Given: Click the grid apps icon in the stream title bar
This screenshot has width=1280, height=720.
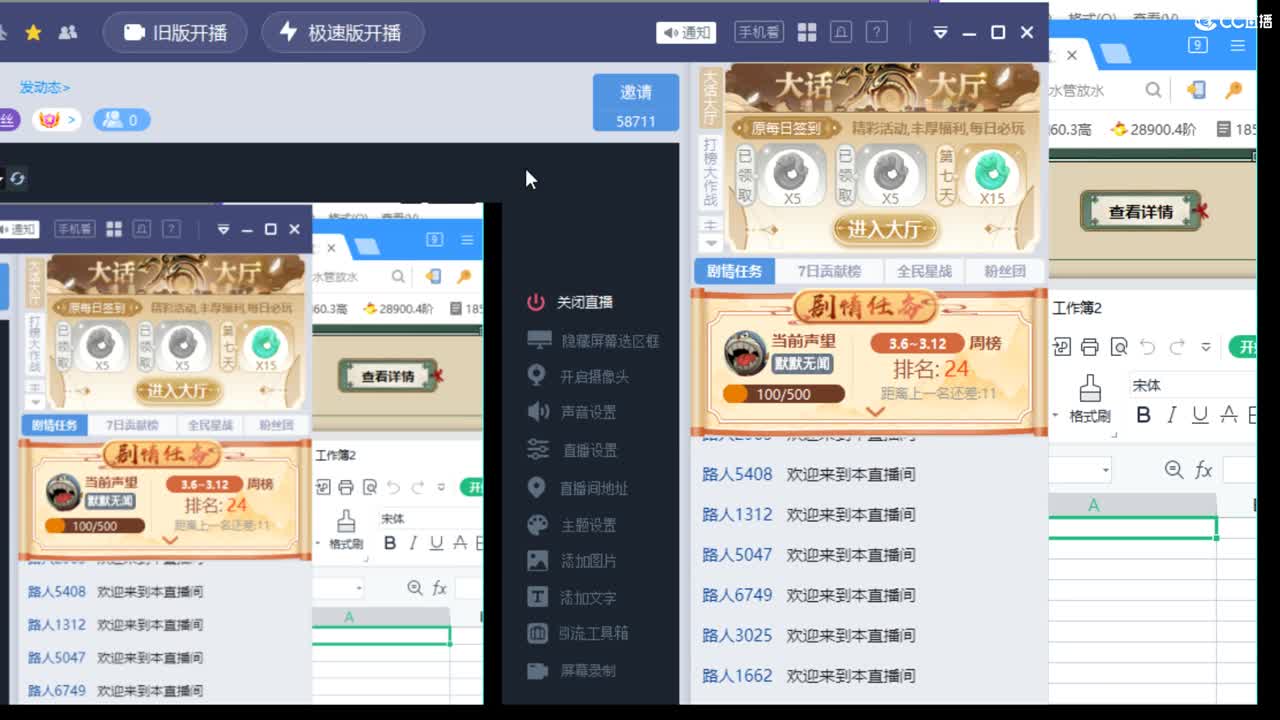Looking at the screenshot, I should click(x=807, y=32).
